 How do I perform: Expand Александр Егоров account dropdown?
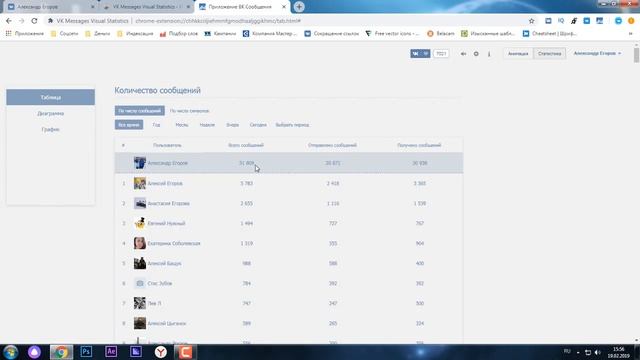(597, 53)
